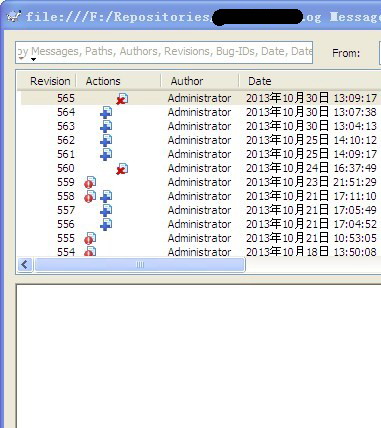Click the deleted-action icon in revision 565 row
This screenshot has height=428, width=381.
(122, 99)
